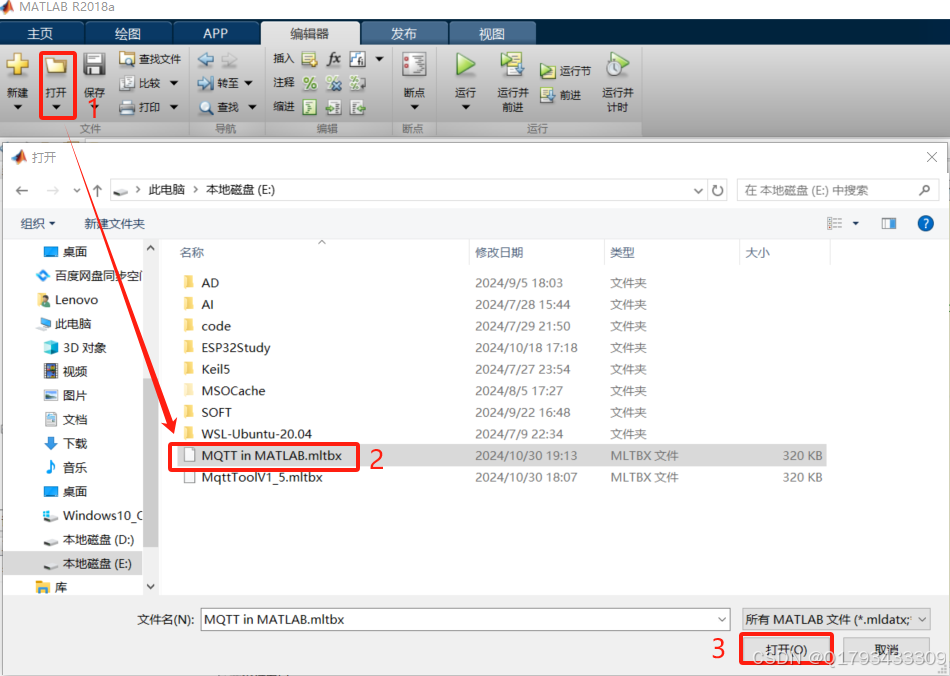This screenshot has height=676, width=950.
Task: Click the decrease indent icon
Action: tap(357, 107)
